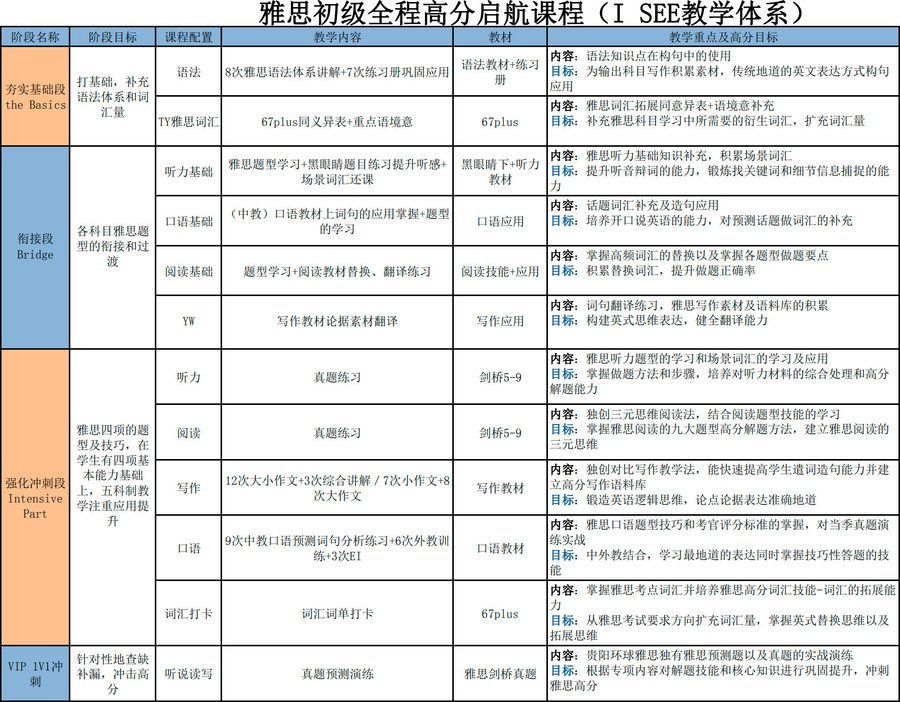Click the 'YW' course cell

[188, 321]
